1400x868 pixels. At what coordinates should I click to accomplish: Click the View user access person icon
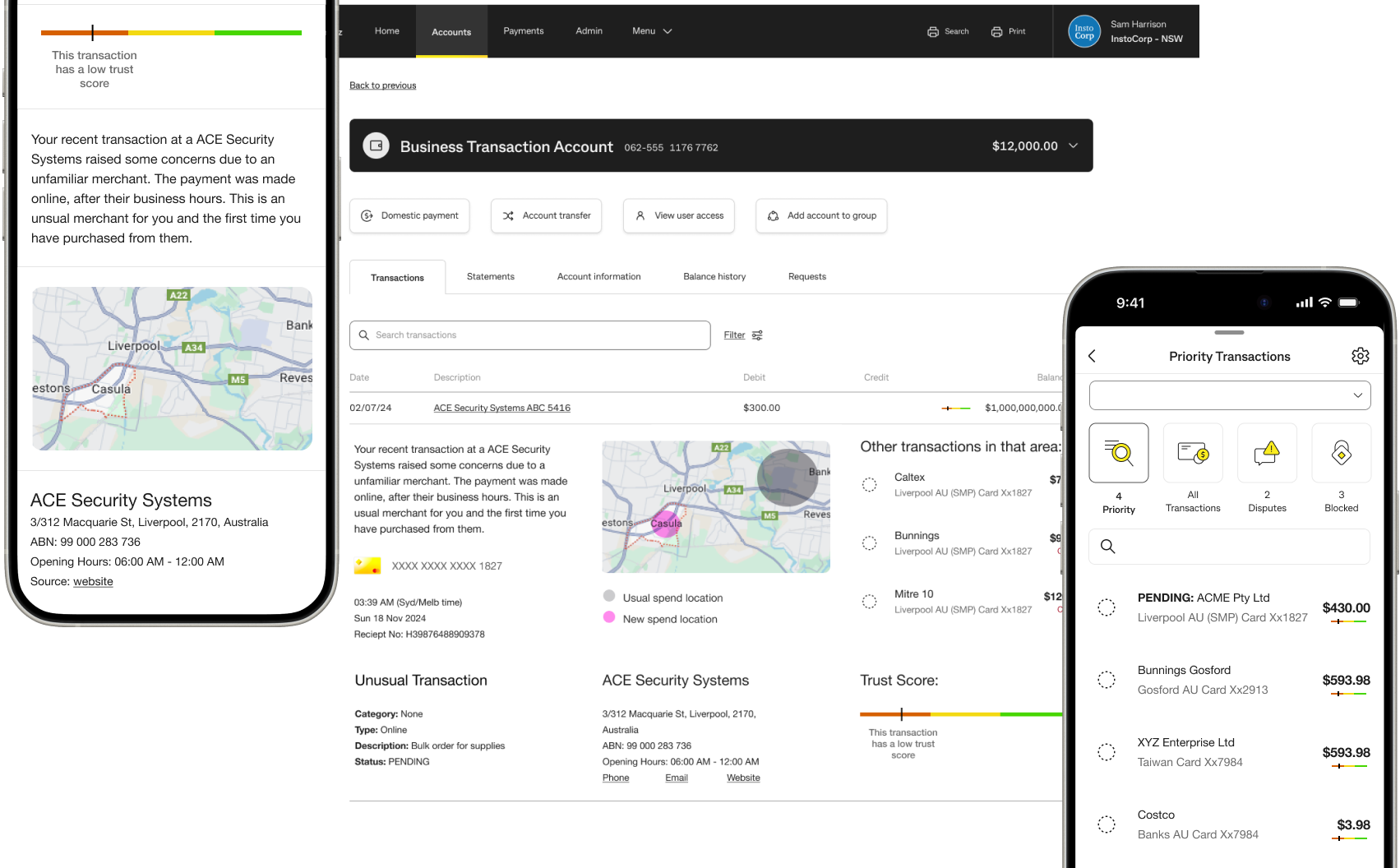pyautogui.click(x=640, y=216)
